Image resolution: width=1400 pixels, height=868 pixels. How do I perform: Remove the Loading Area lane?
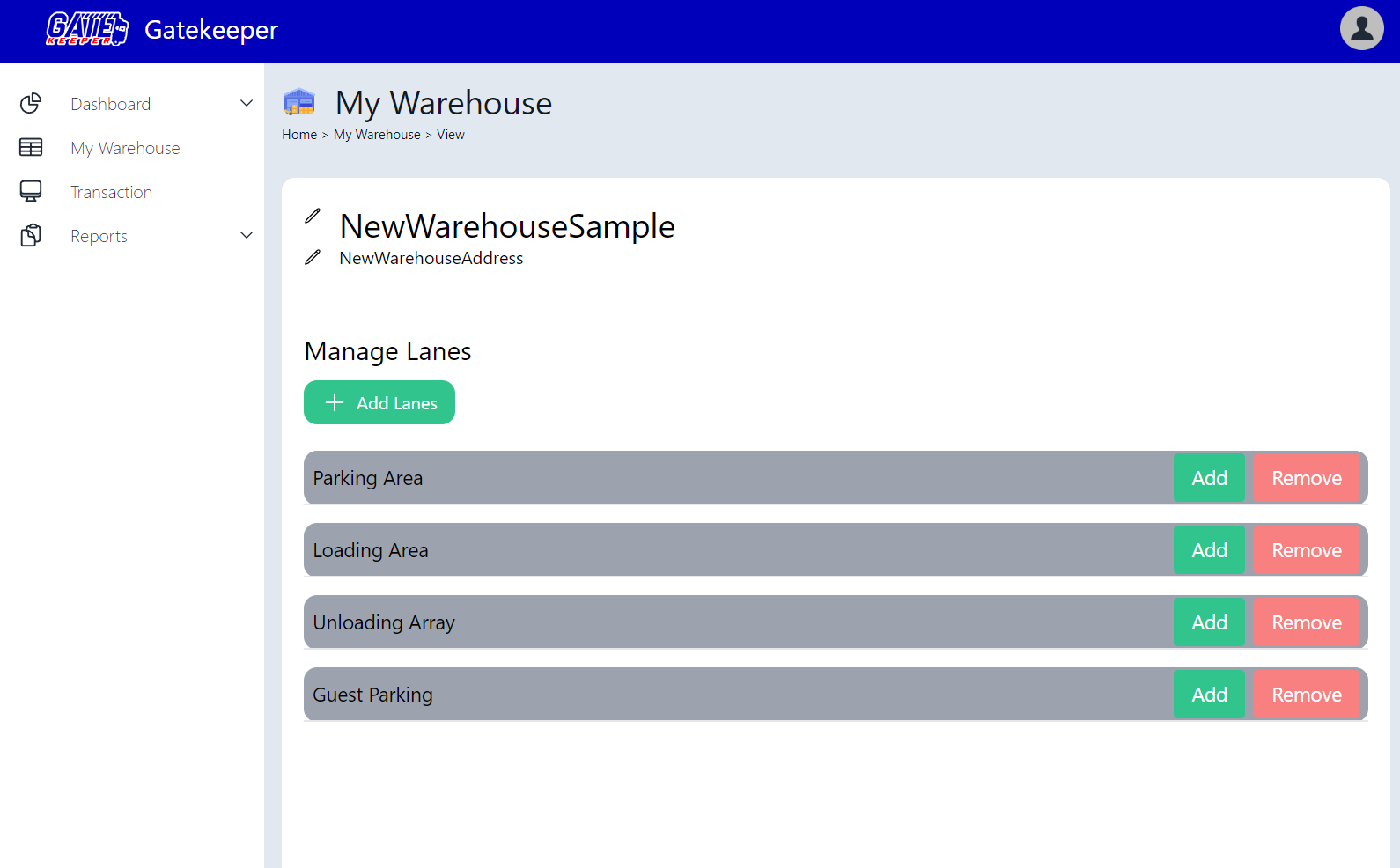pos(1306,550)
